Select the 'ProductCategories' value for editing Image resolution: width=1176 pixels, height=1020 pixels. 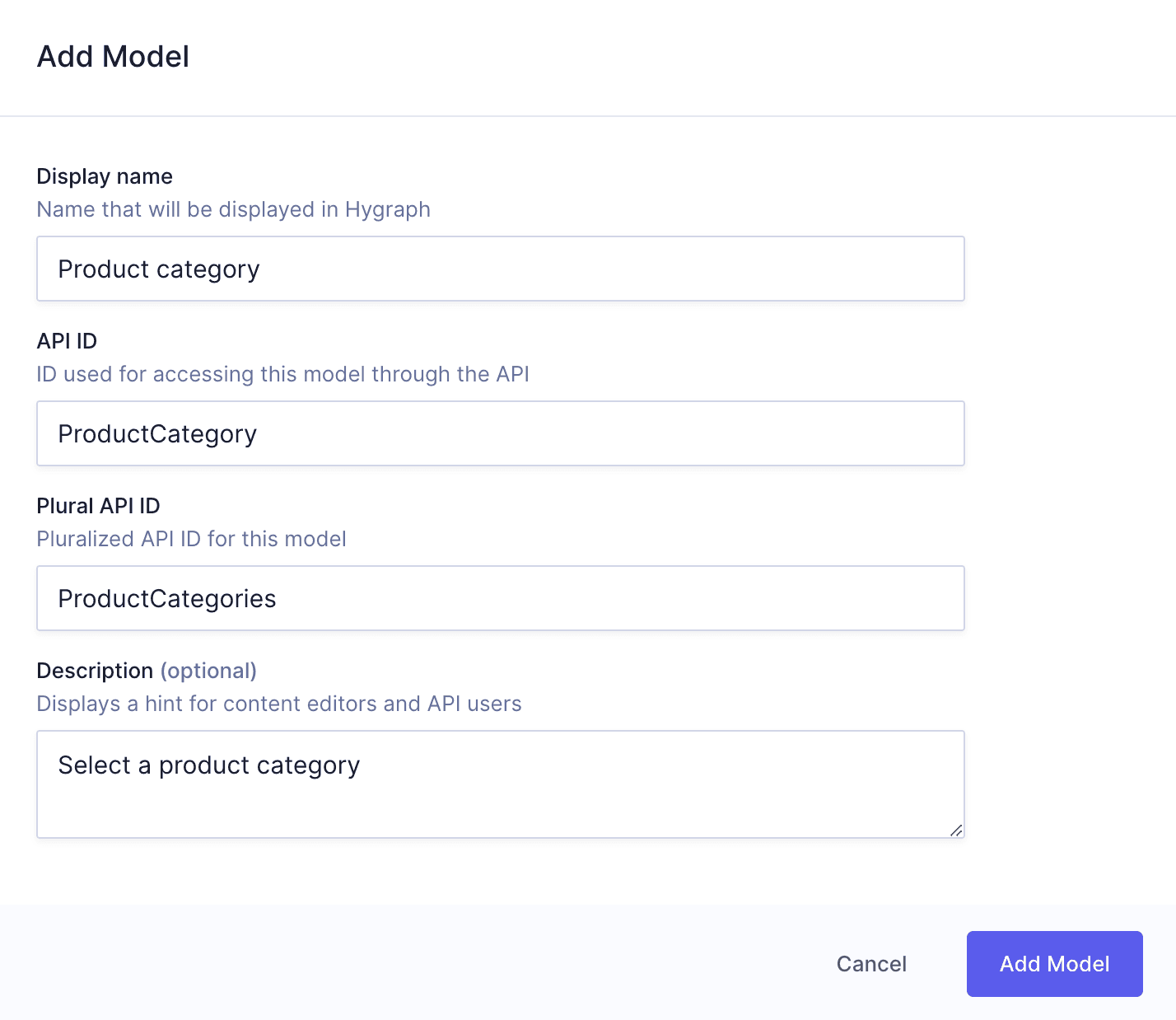(x=166, y=598)
